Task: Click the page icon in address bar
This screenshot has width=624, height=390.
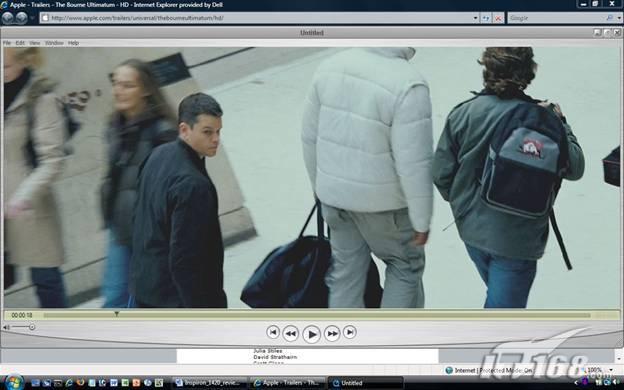Action: click(x=45, y=18)
